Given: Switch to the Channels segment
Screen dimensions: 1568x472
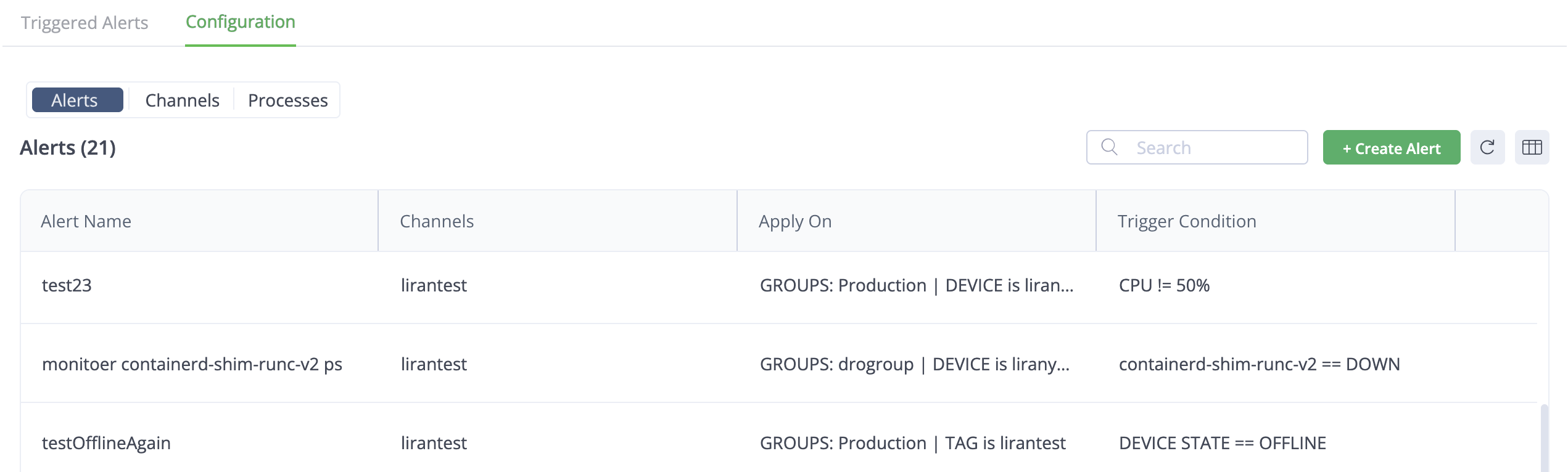Looking at the screenshot, I should tap(182, 100).
